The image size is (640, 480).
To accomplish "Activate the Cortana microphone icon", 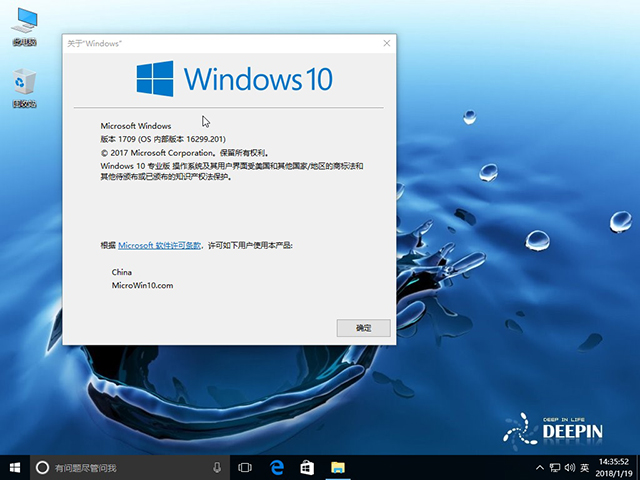I will point(217,467).
